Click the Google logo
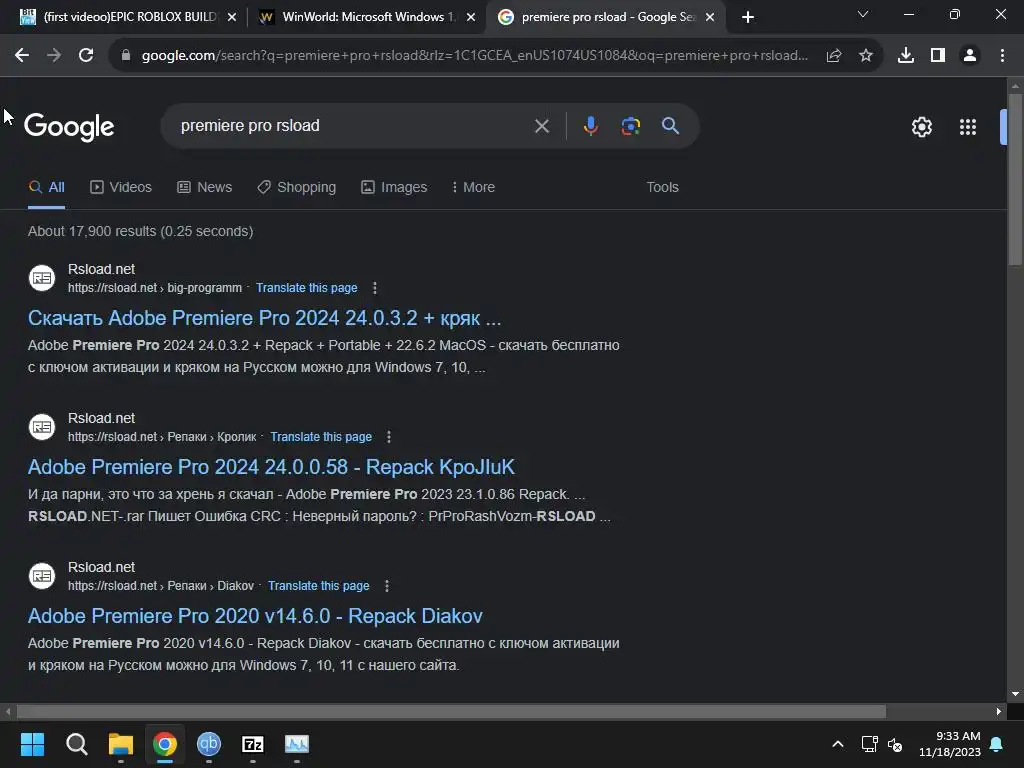Viewport: 1024px width, 768px height. [69, 127]
